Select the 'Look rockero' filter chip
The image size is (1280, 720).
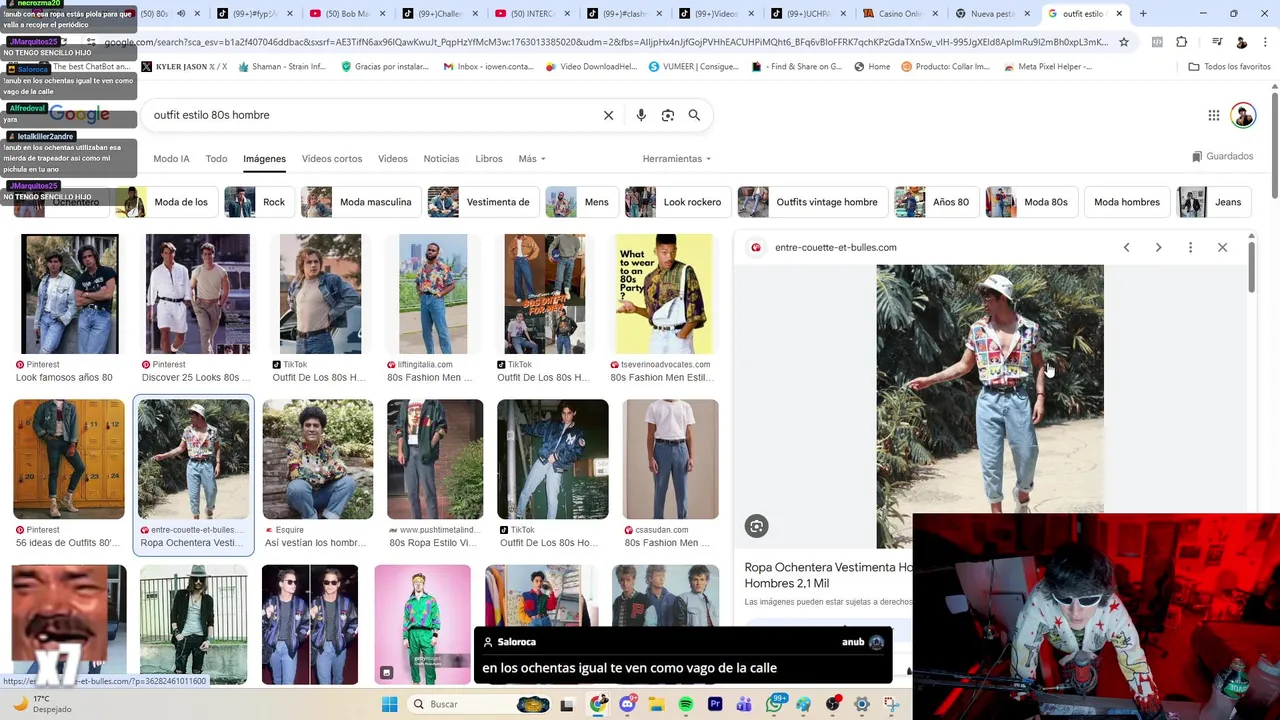pos(678,202)
